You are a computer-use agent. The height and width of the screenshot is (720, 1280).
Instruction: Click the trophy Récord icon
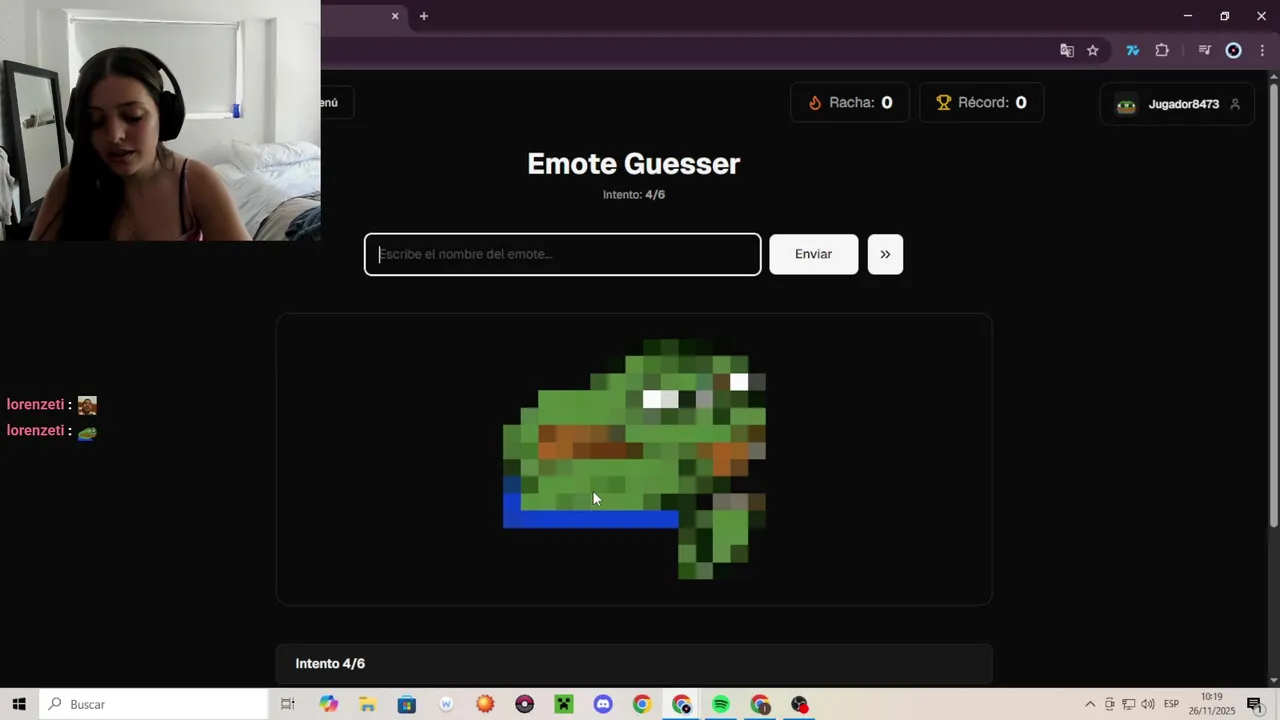(x=943, y=102)
